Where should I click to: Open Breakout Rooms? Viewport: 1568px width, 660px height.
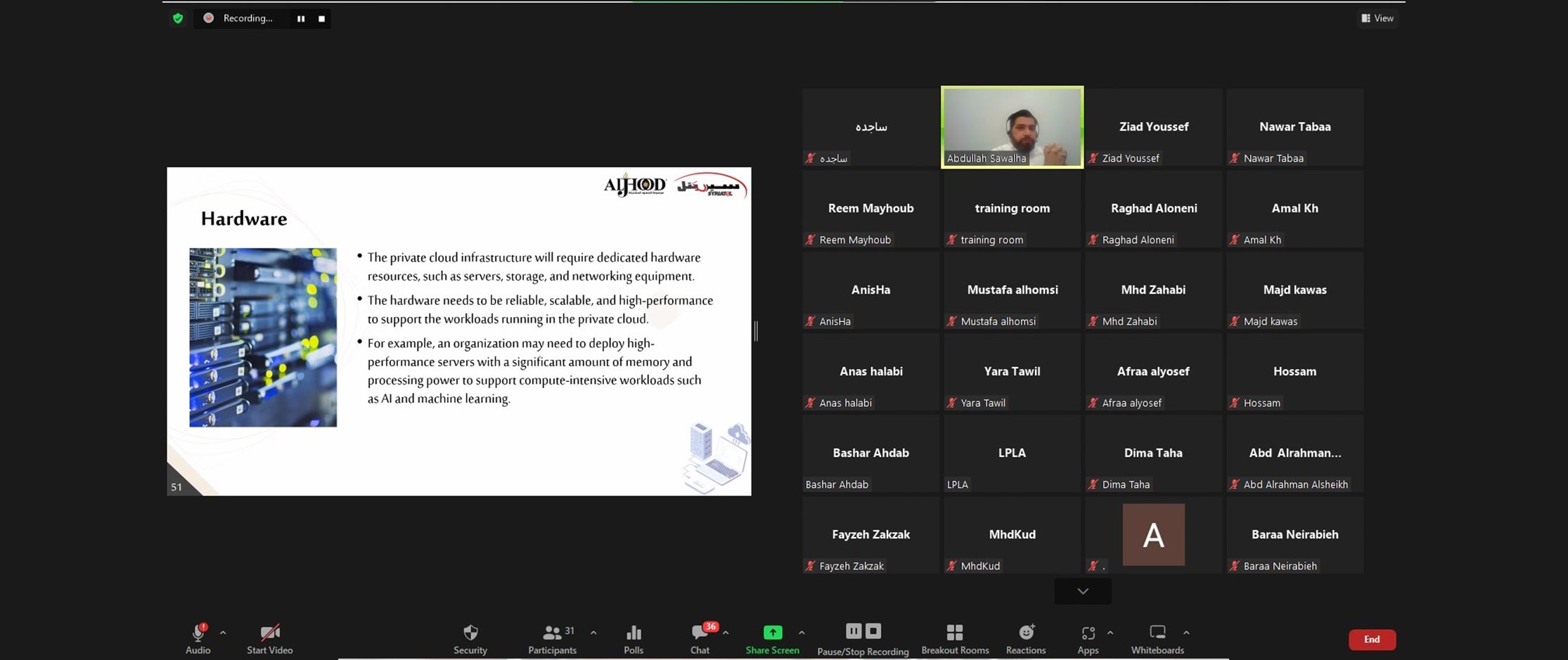pos(955,638)
